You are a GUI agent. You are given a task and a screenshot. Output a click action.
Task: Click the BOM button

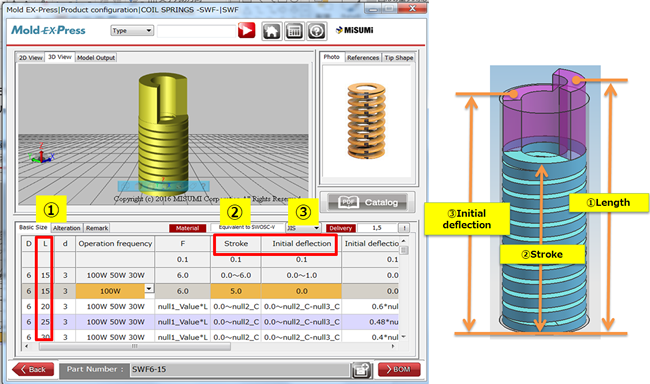point(399,369)
